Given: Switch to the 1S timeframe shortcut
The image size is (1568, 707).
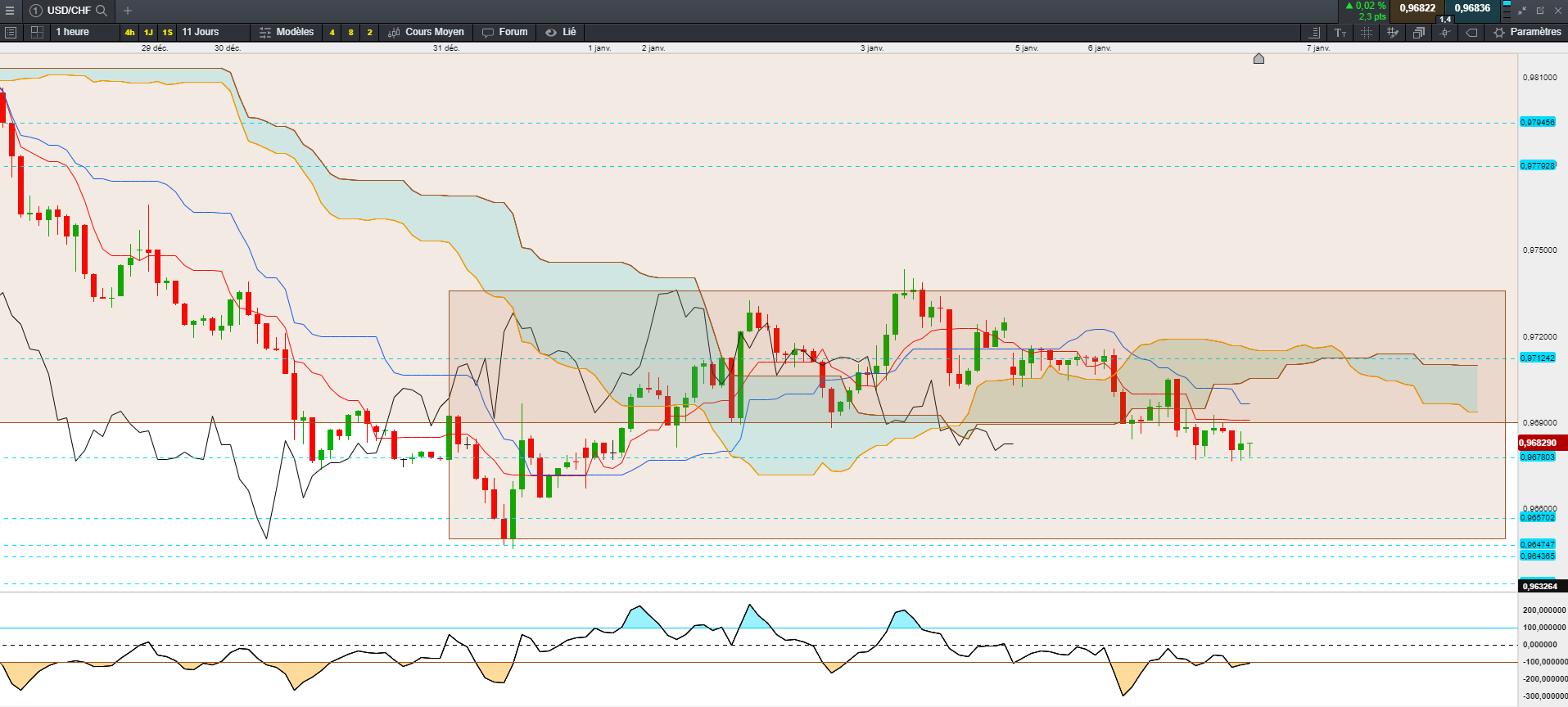Looking at the screenshot, I should click(167, 32).
